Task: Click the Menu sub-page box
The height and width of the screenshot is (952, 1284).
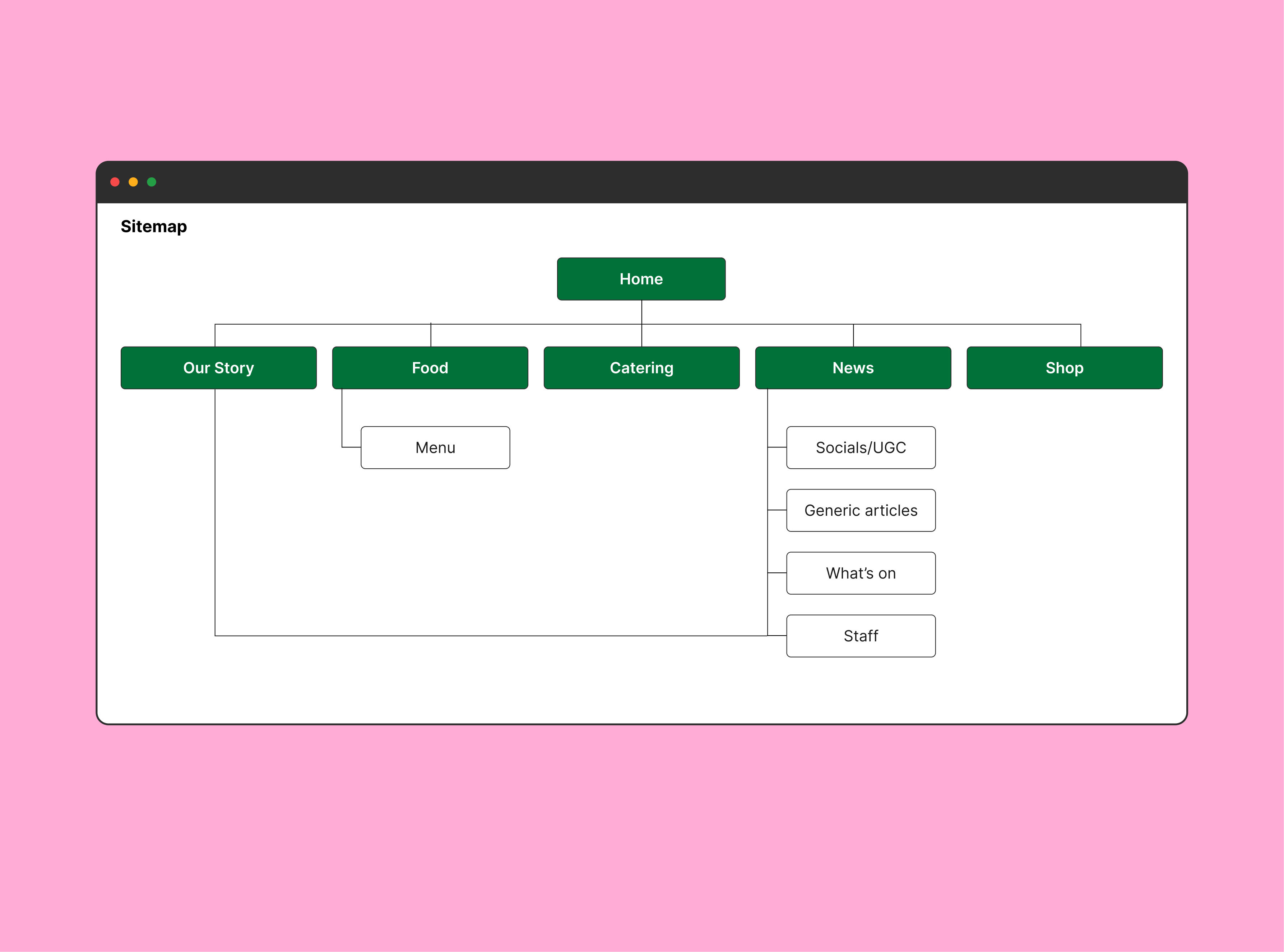Action: pos(435,448)
